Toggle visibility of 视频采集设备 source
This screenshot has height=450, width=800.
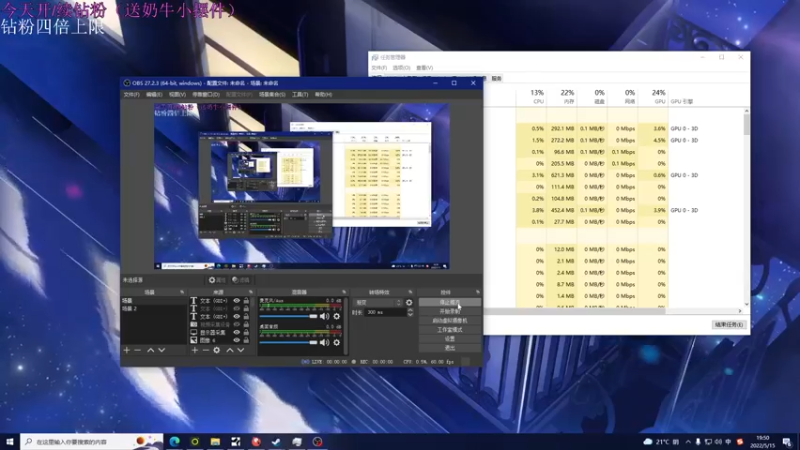coord(237,324)
